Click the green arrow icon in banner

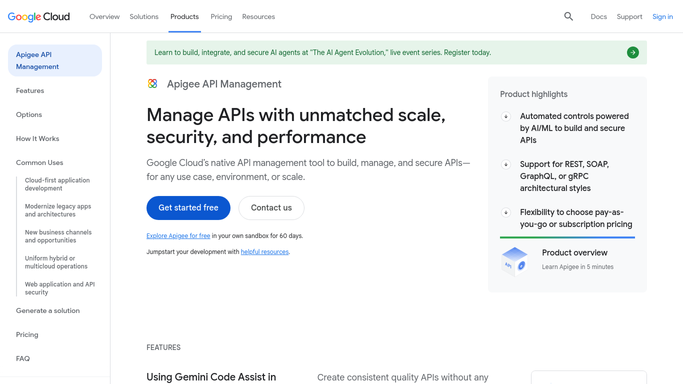pos(633,53)
